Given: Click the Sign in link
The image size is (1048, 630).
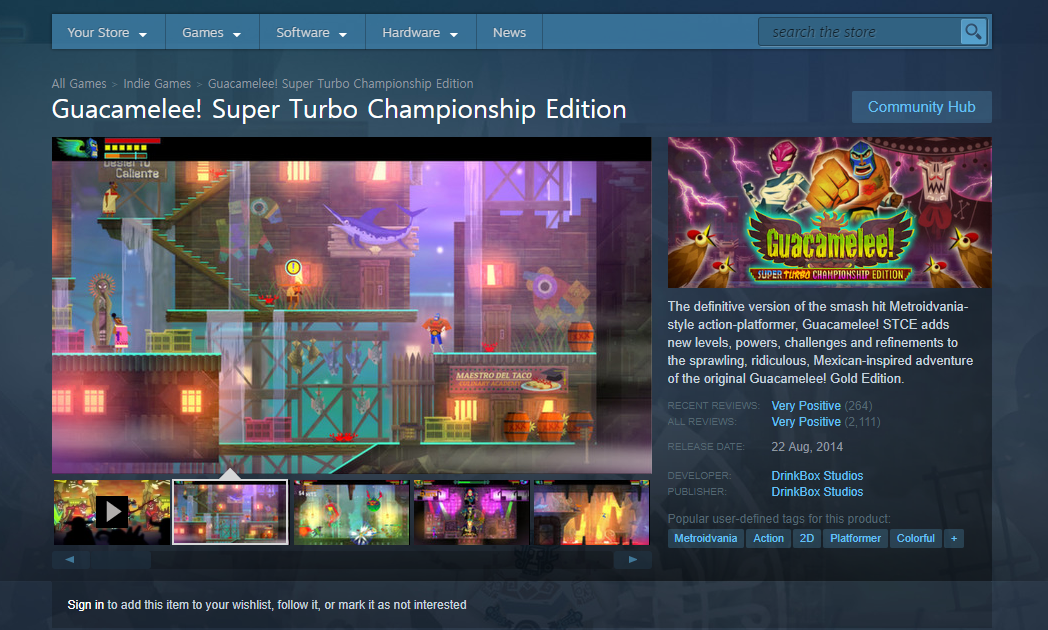Looking at the screenshot, I should point(85,604).
